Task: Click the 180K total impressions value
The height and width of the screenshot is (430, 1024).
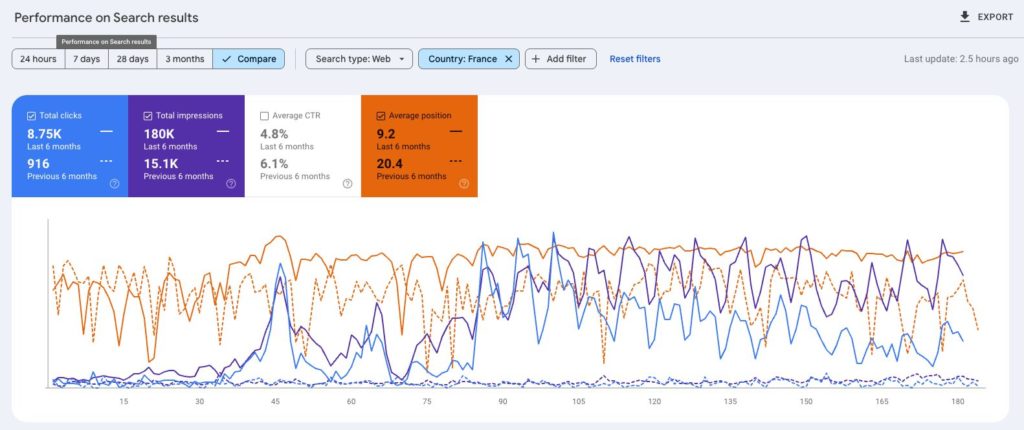Action: [158, 134]
